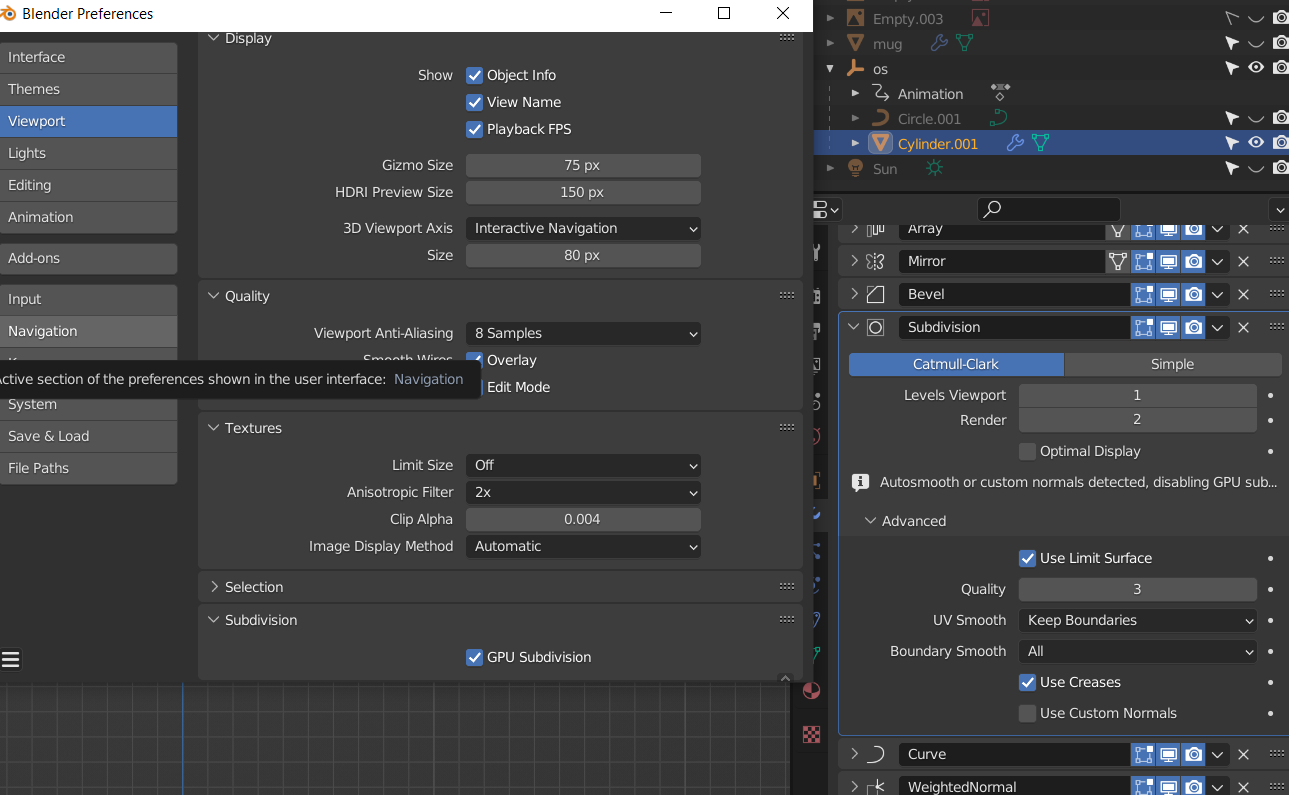Image resolution: width=1289 pixels, height=795 pixels.
Task: Enable the Optimal Display checkbox
Action: coord(1027,451)
